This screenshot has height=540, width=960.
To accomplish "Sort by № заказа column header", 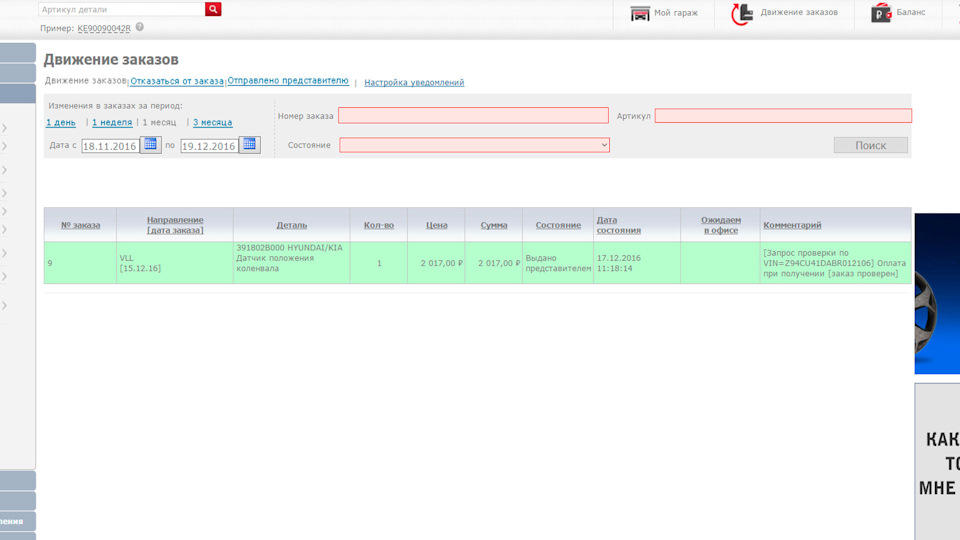I will click(80, 225).
